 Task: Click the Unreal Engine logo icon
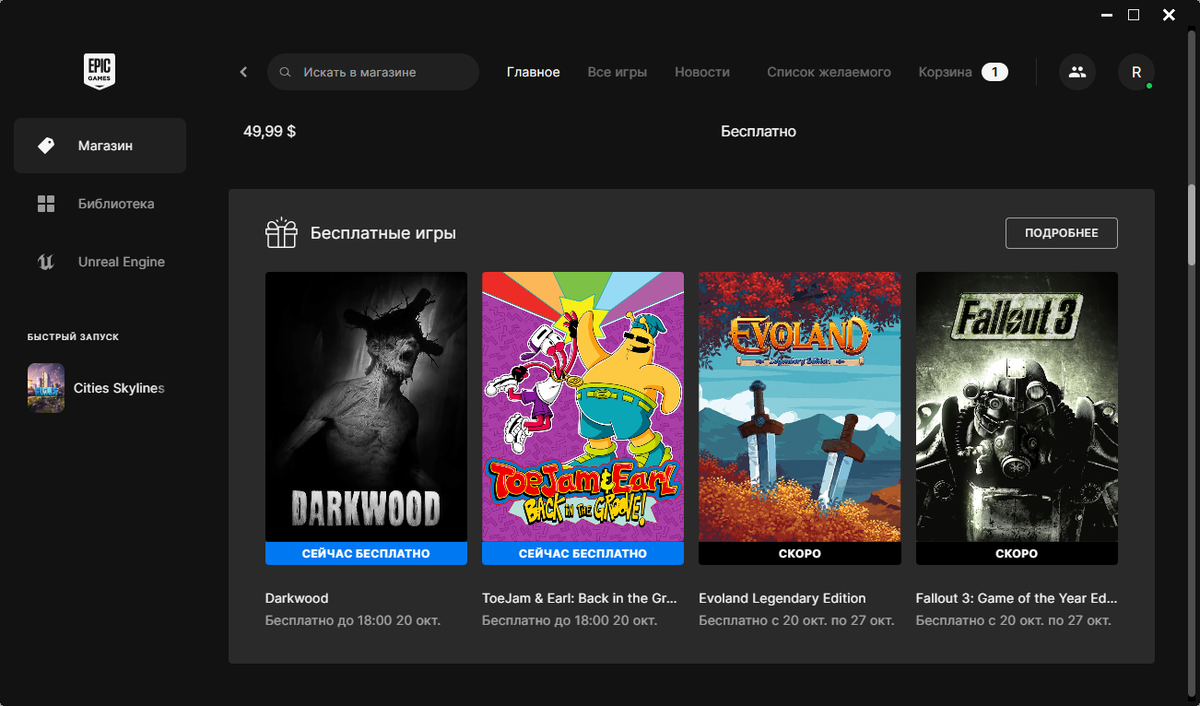click(x=46, y=262)
